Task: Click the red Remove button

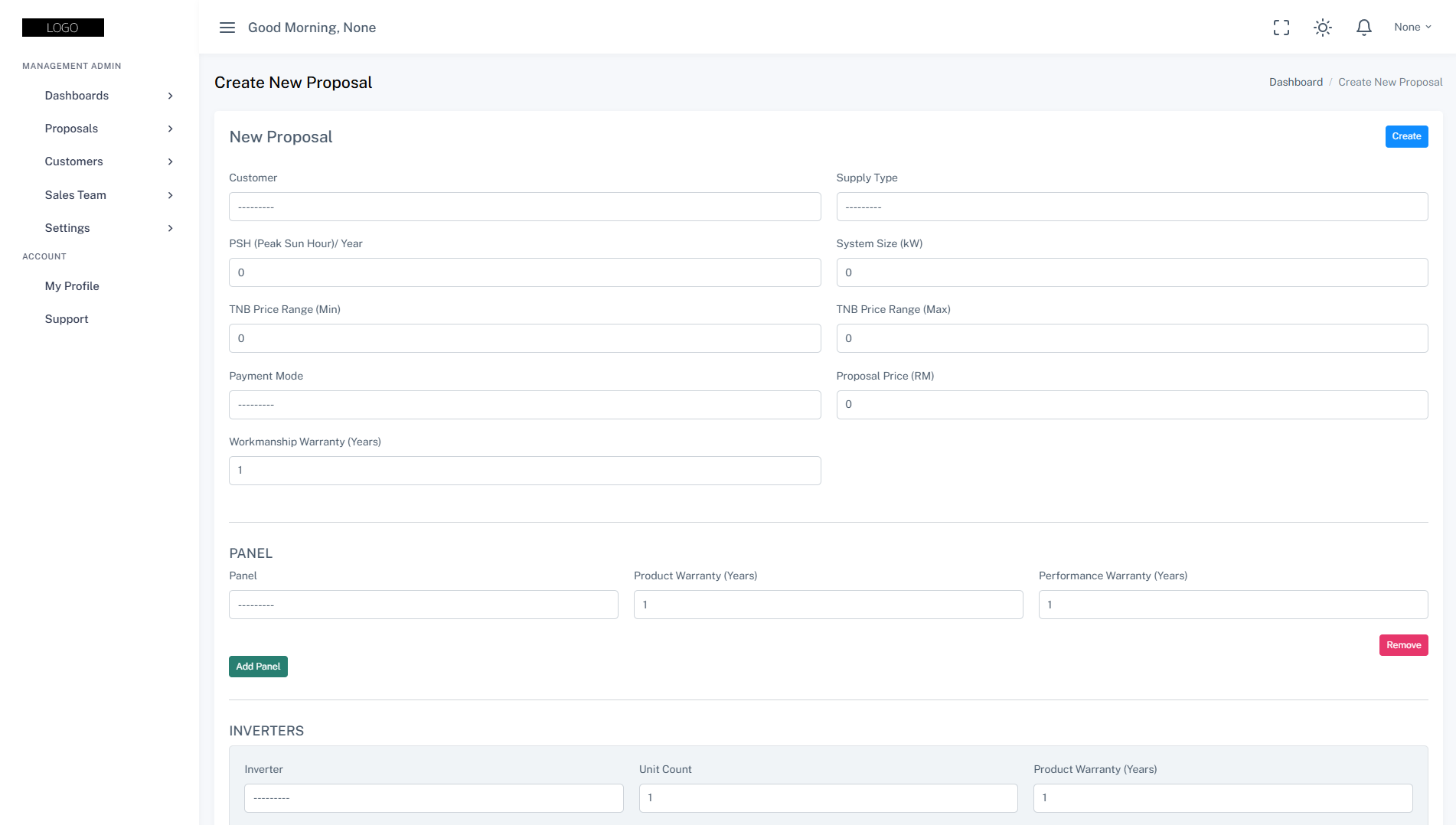Action: pos(1403,645)
